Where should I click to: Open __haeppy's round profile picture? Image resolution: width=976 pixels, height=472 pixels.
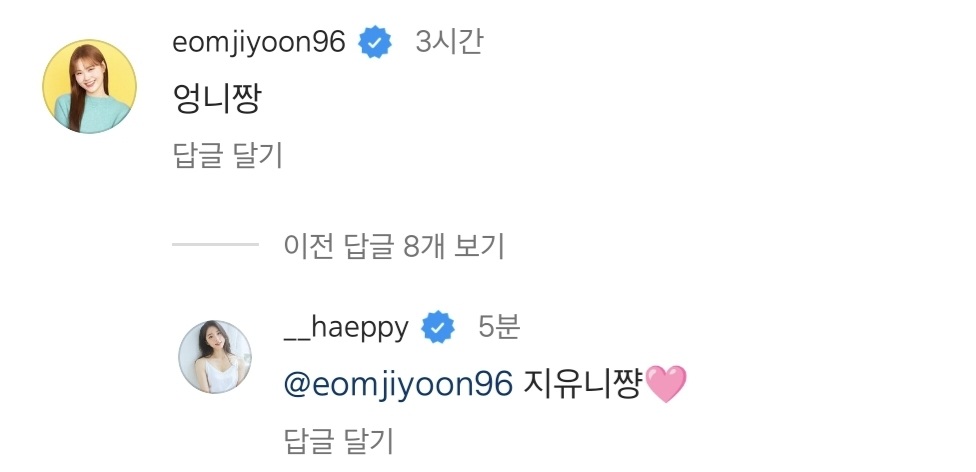[215, 357]
